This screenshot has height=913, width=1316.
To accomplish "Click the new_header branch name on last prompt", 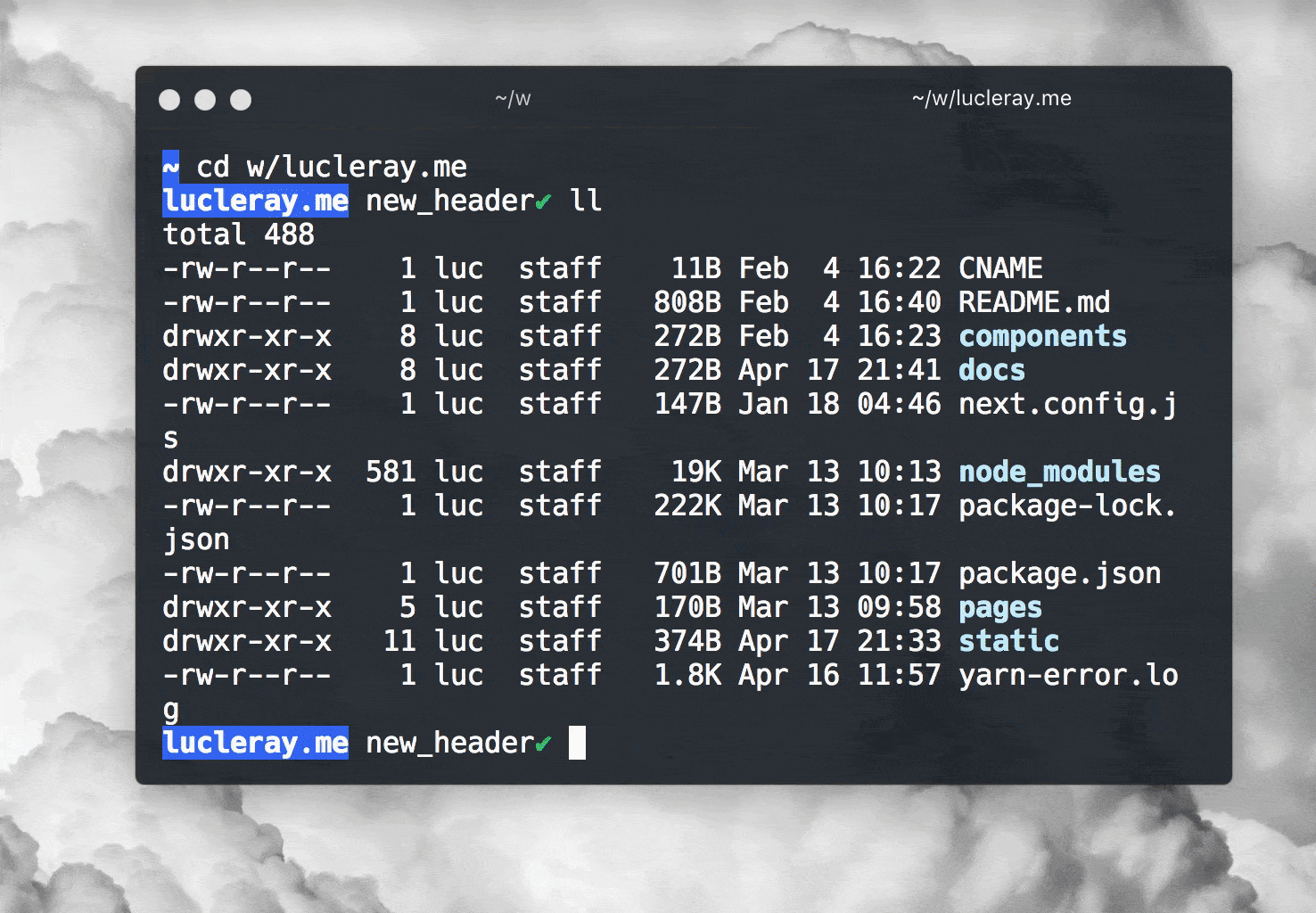I will click(450, 743).
